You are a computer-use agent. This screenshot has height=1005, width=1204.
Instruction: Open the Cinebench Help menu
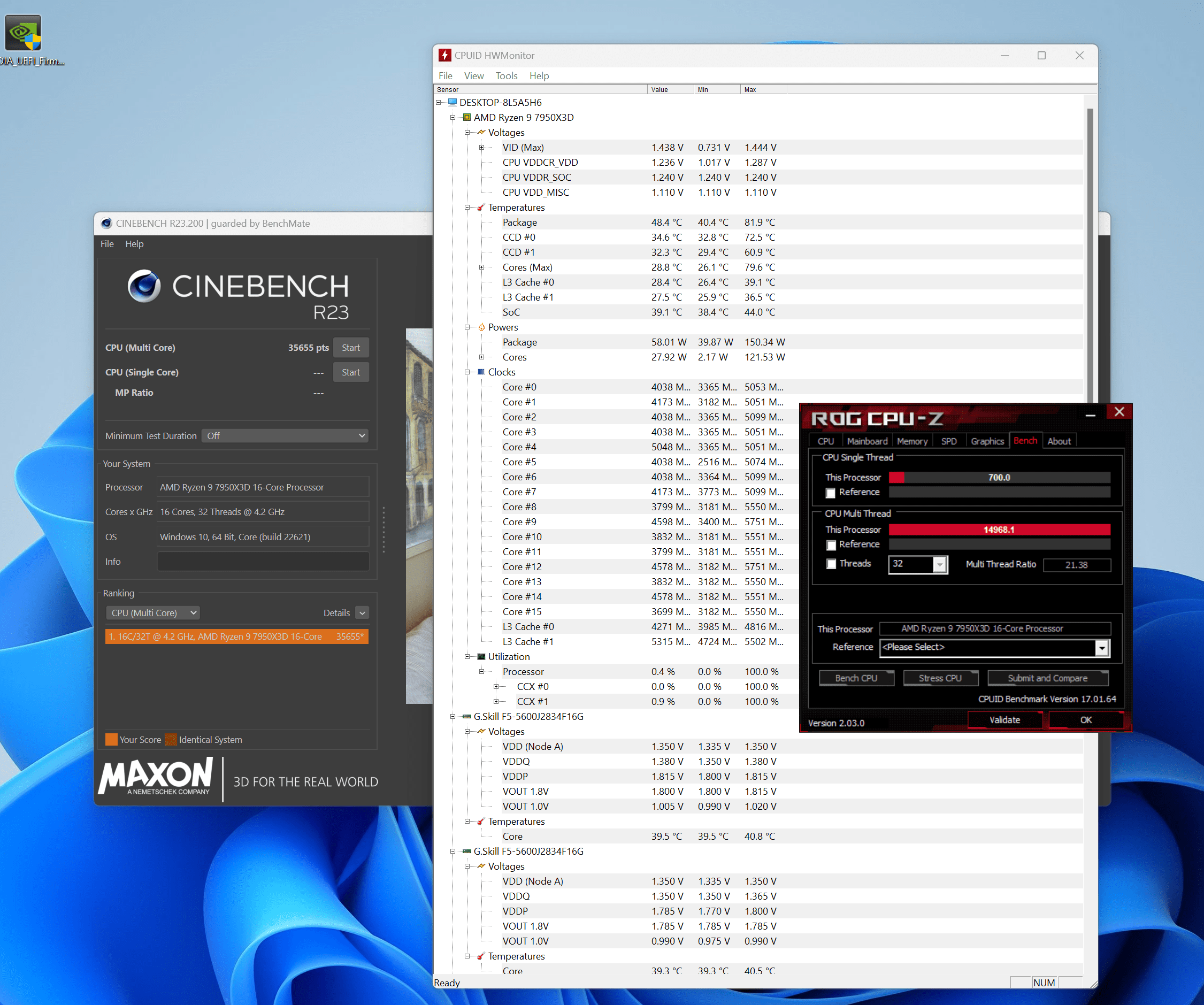click(x=134, y=244)
